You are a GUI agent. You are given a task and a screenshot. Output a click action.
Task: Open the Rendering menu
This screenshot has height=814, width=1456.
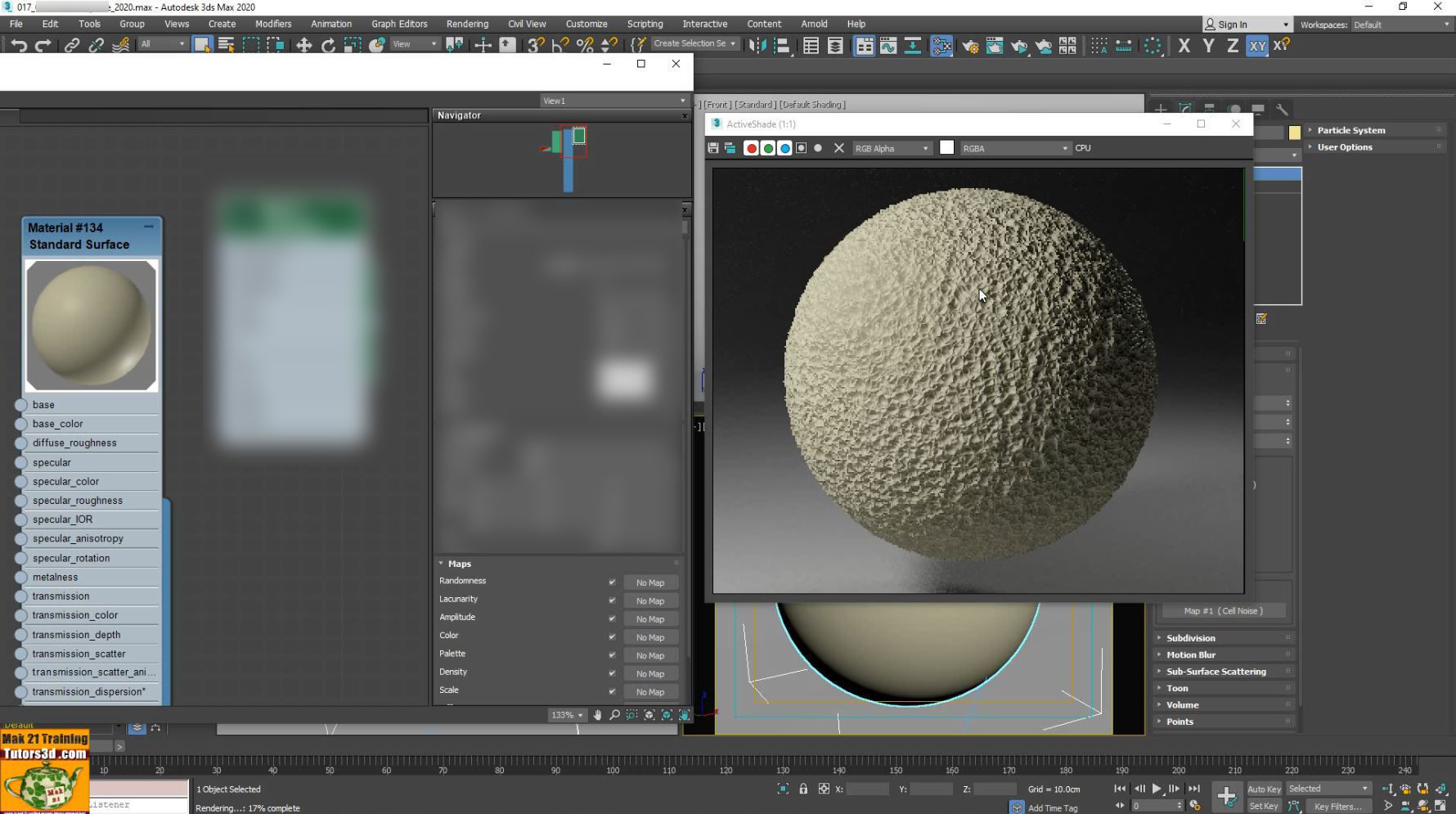point(467,24)
